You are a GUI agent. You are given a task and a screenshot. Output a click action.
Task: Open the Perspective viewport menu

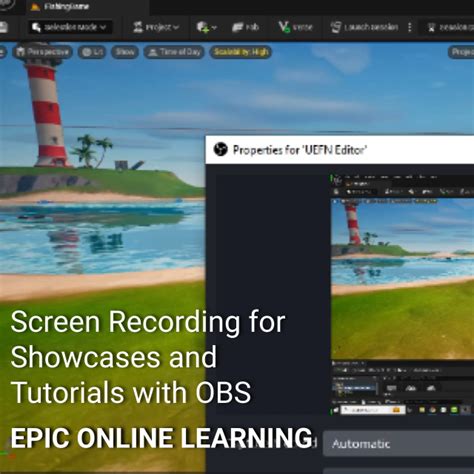(43, 52)
